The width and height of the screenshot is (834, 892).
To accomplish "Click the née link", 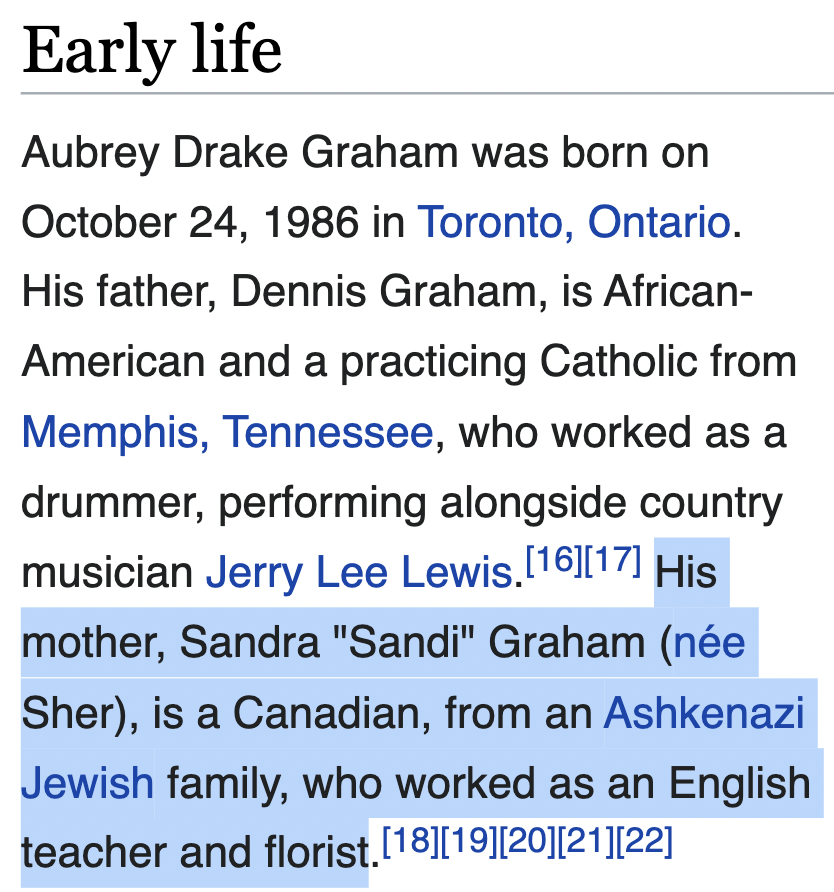I will click(x=710, y=643).
